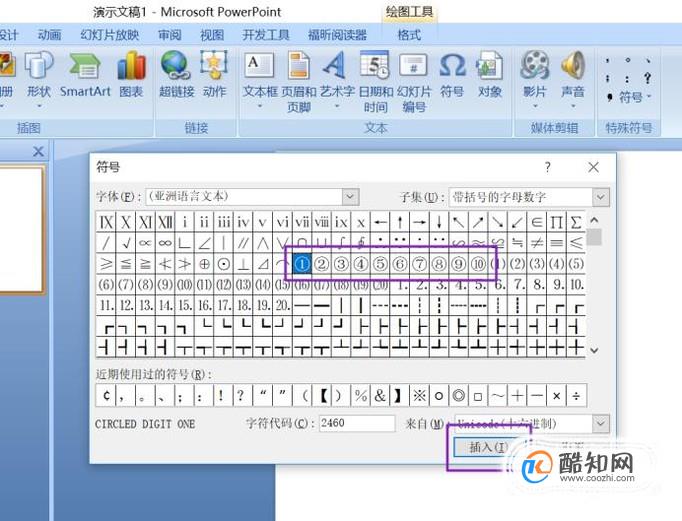Screen dimensions: 682x521
Task: Choose the not-equal symbol in the grid
Action: [537, 243]
